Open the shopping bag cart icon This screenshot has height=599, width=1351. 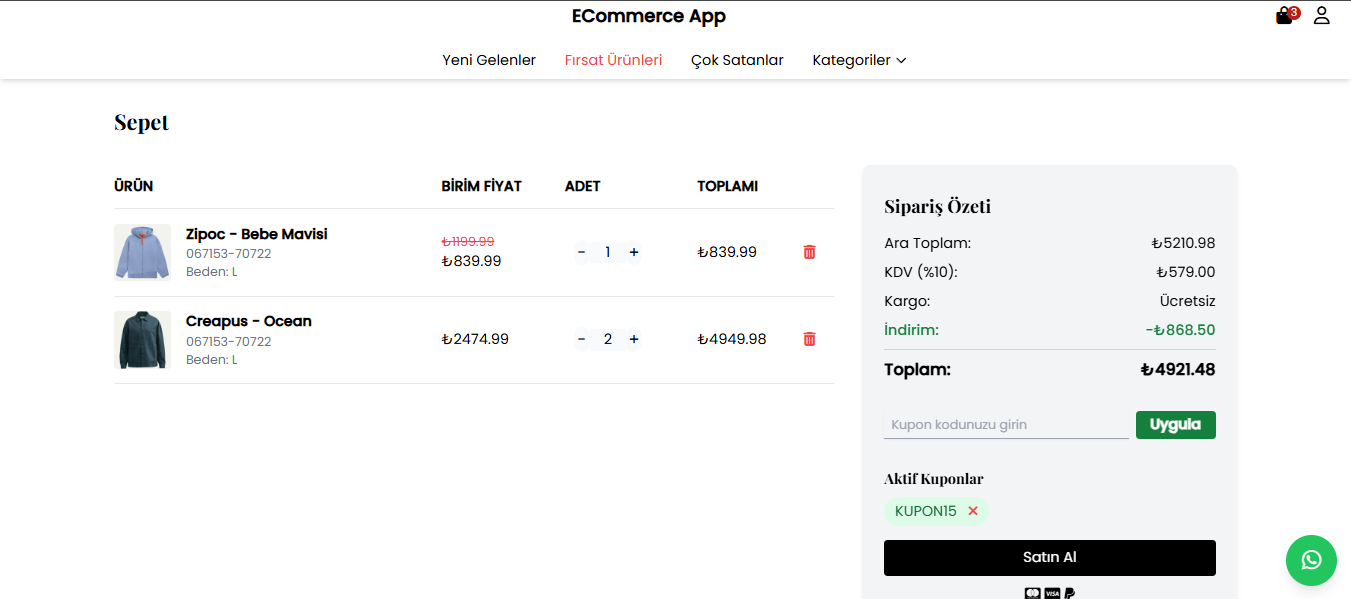point(1285,16)
